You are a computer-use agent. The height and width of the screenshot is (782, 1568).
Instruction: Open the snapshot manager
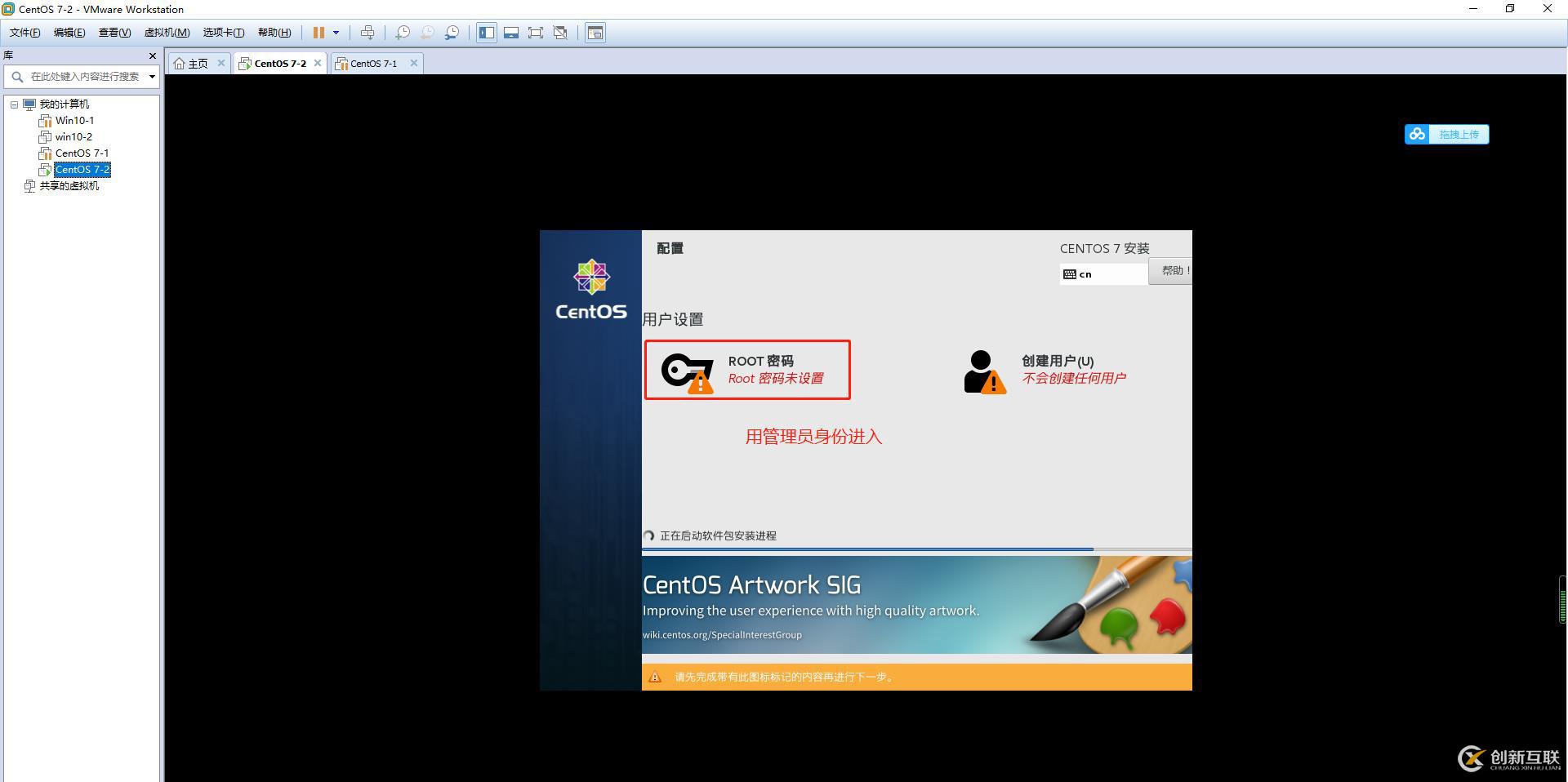(452, 33)
